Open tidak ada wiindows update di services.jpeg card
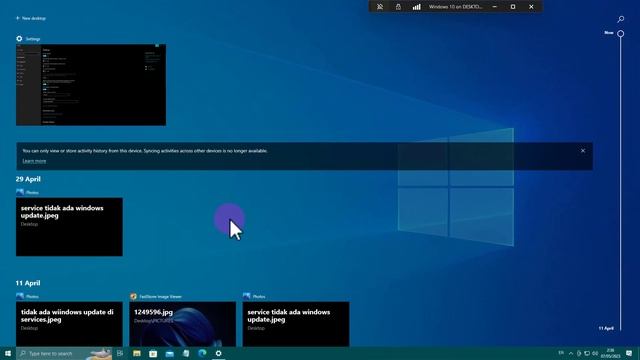The height and width of the screenshot is (360, 640). click(69, 324)
